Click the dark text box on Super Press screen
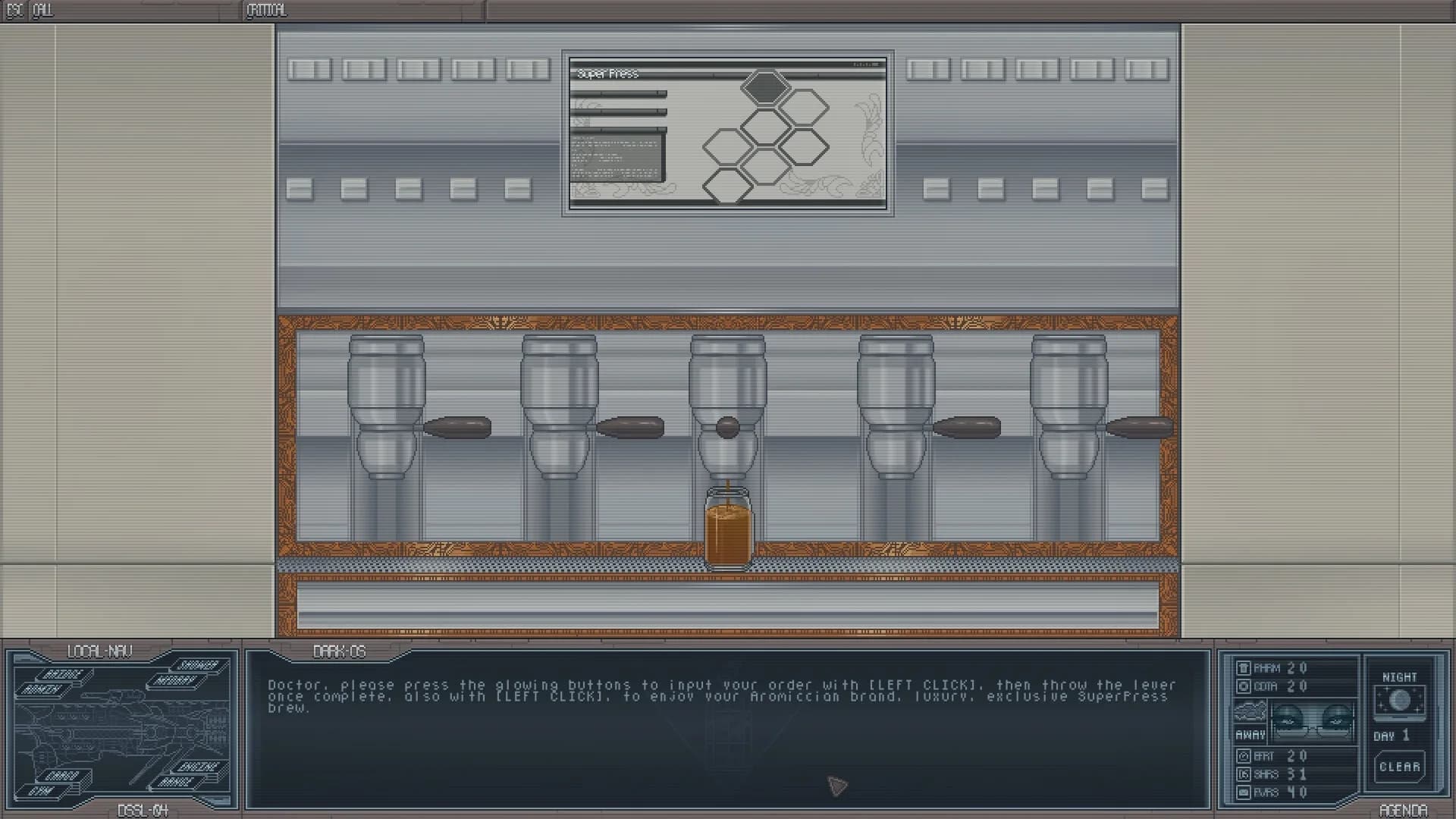Viewport: 1456px width, 819px height. pos(618,158)
